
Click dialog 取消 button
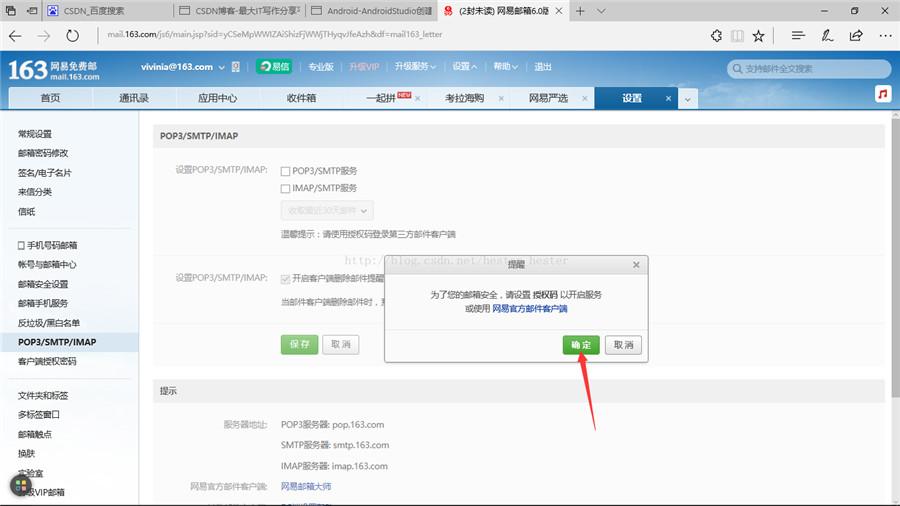point(623,345)
